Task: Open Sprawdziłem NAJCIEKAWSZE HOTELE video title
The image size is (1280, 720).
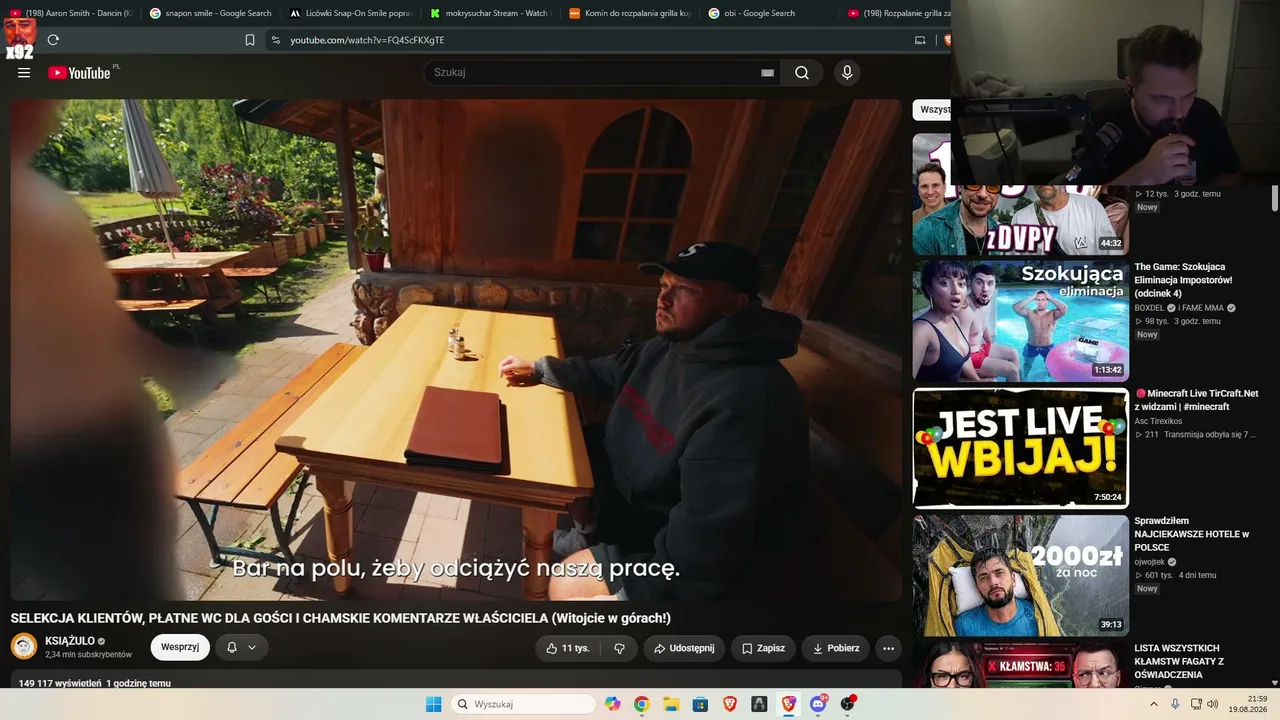Action: point(1192,534)
